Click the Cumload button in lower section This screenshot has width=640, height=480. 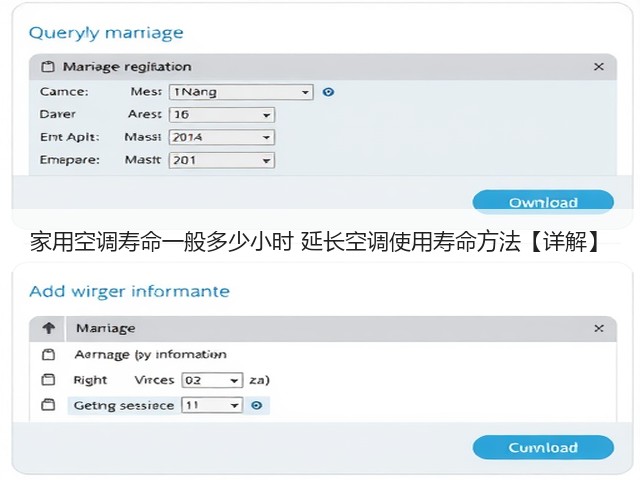tap(543, 447)
